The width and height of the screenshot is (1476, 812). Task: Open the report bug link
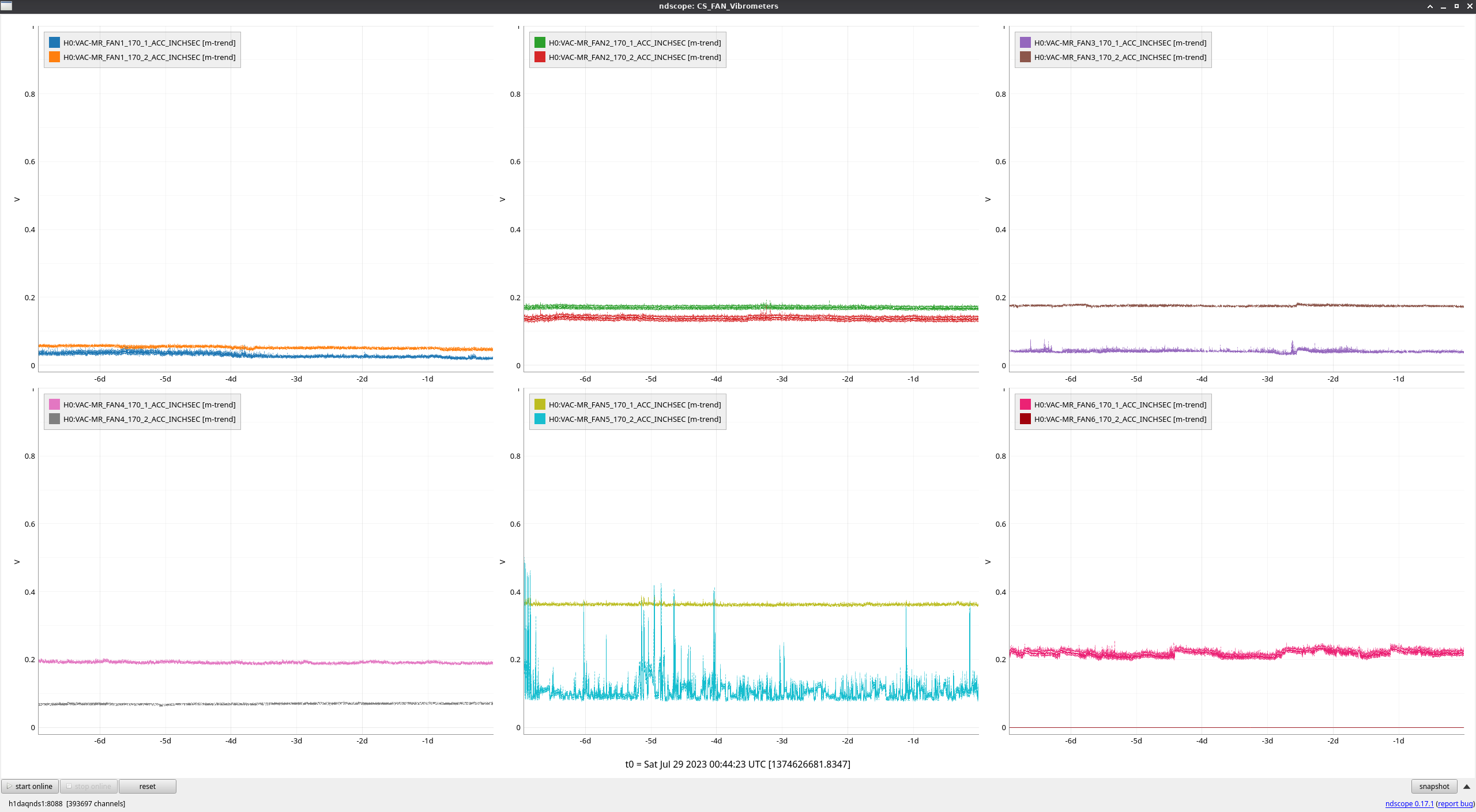pos(1455,803)
